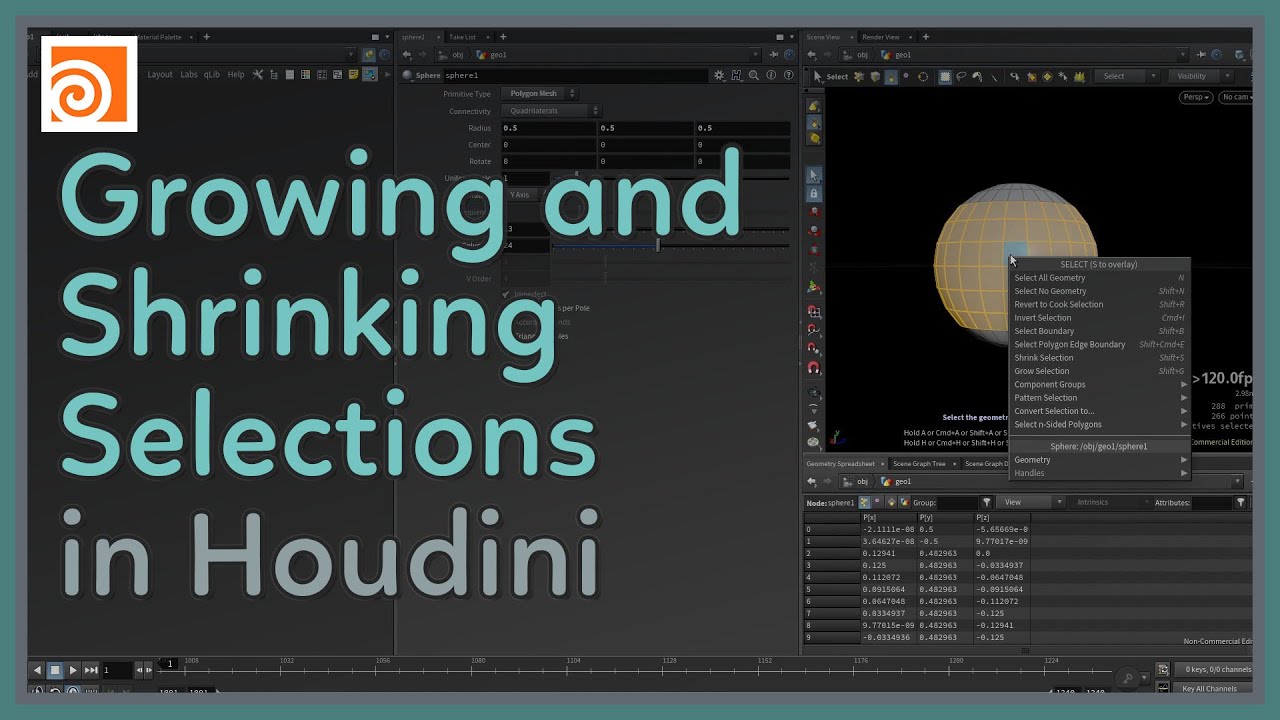Image resolution: width=1280 pixels, height=720 pixels.
Task: Click the parameter gear icon for sphere1
Action: click(718, 75)
